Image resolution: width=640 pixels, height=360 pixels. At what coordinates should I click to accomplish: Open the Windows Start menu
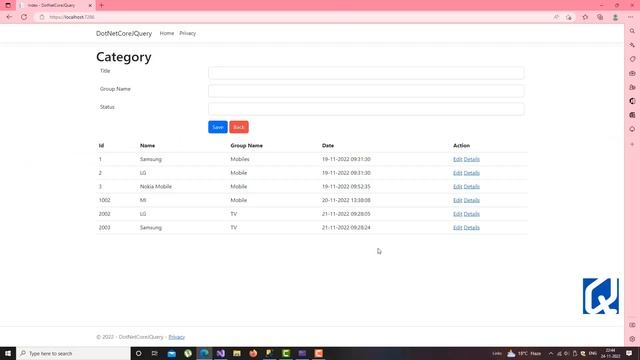(8, 353)
